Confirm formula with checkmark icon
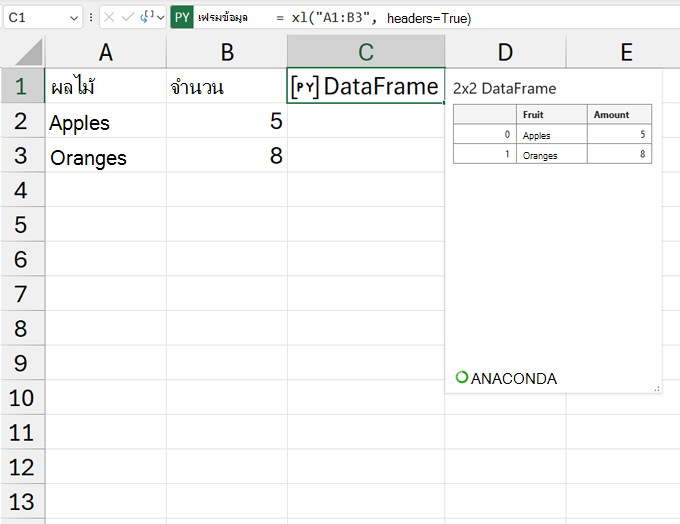The height and width of the screenshot is (524, 680). point(128,17)
